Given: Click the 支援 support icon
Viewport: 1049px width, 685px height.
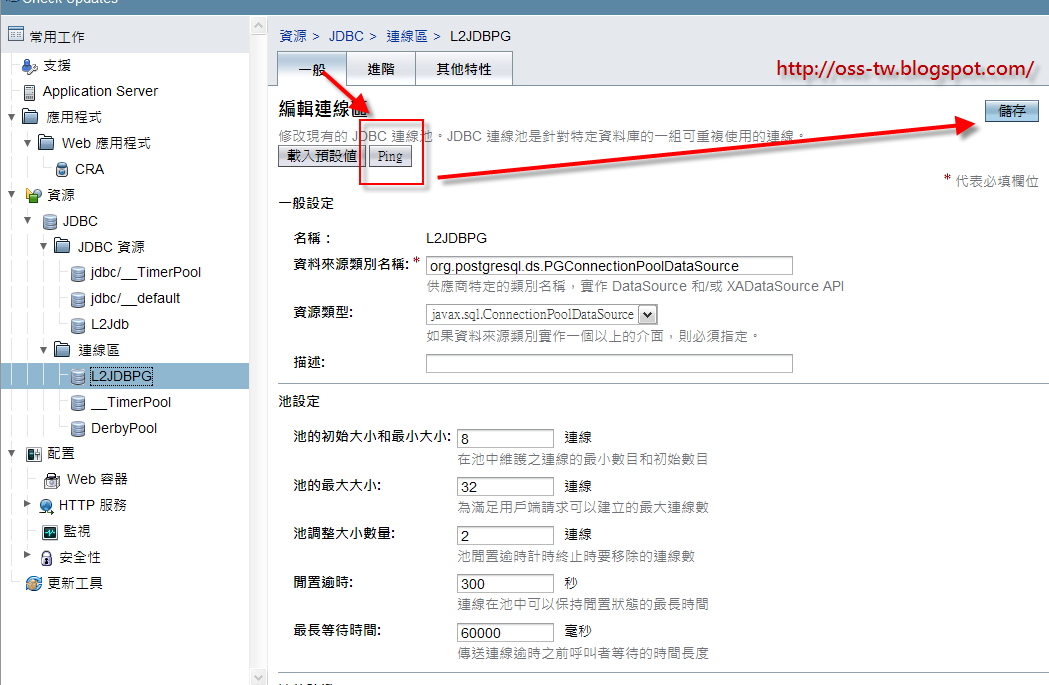Looking at the screenshot, I should coord(29,66).
